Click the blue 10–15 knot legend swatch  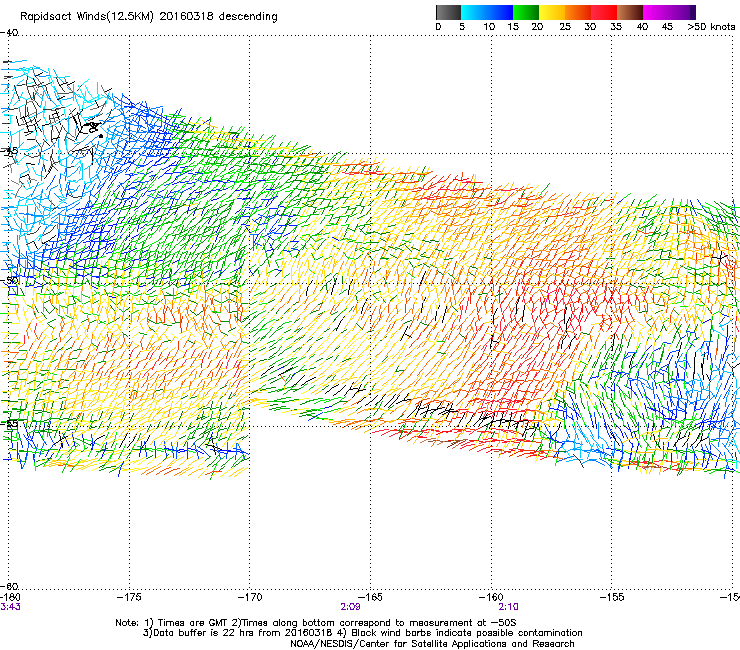coord(500,12)
